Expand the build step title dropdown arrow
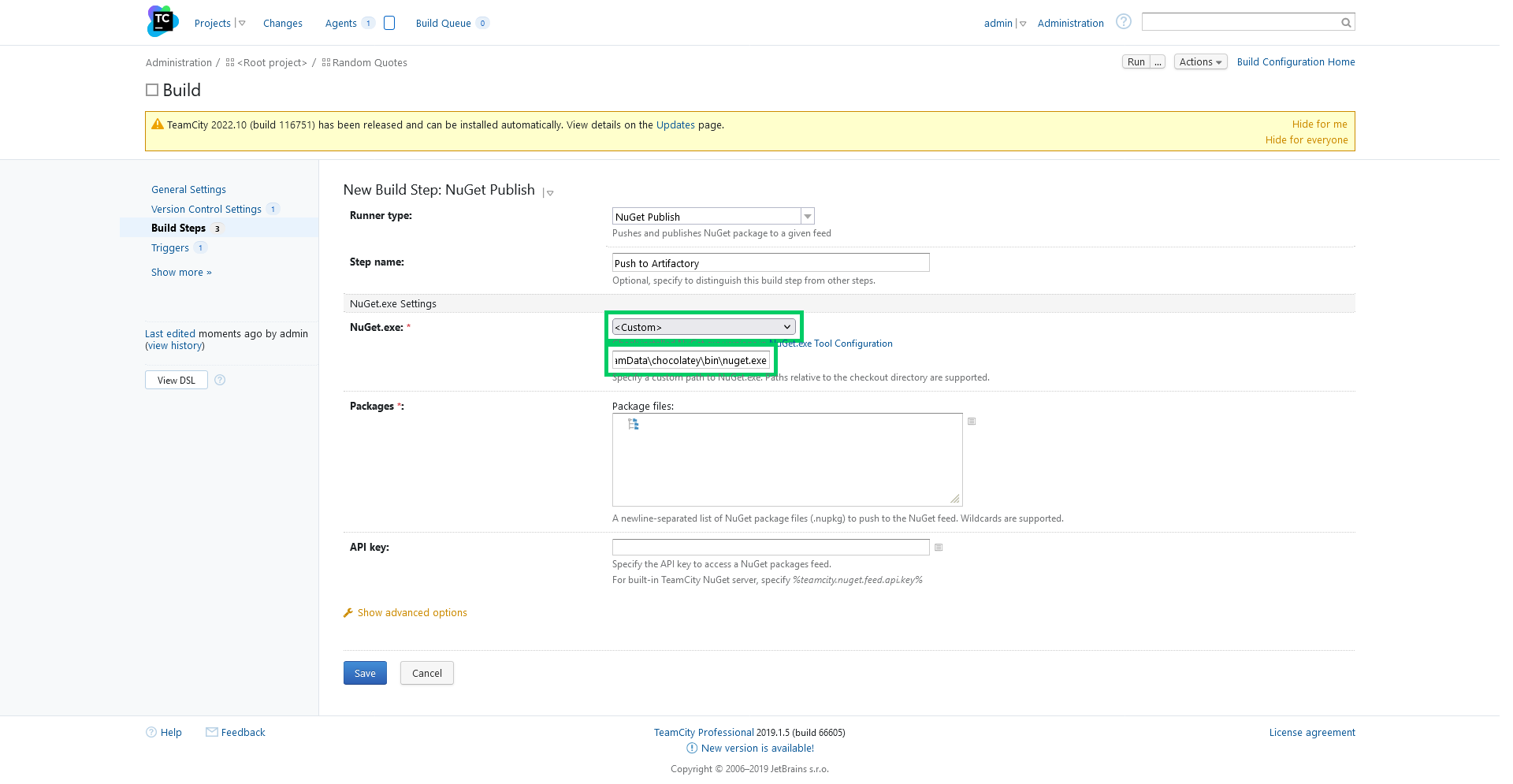This screenshot has width=1513, height=784. tap(550, 193)
